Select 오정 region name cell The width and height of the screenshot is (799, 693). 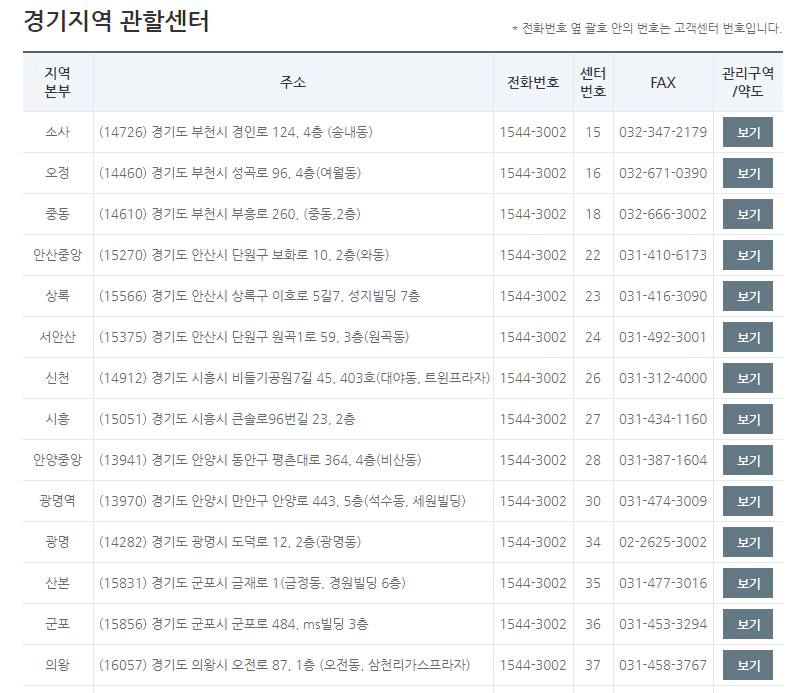58,173
